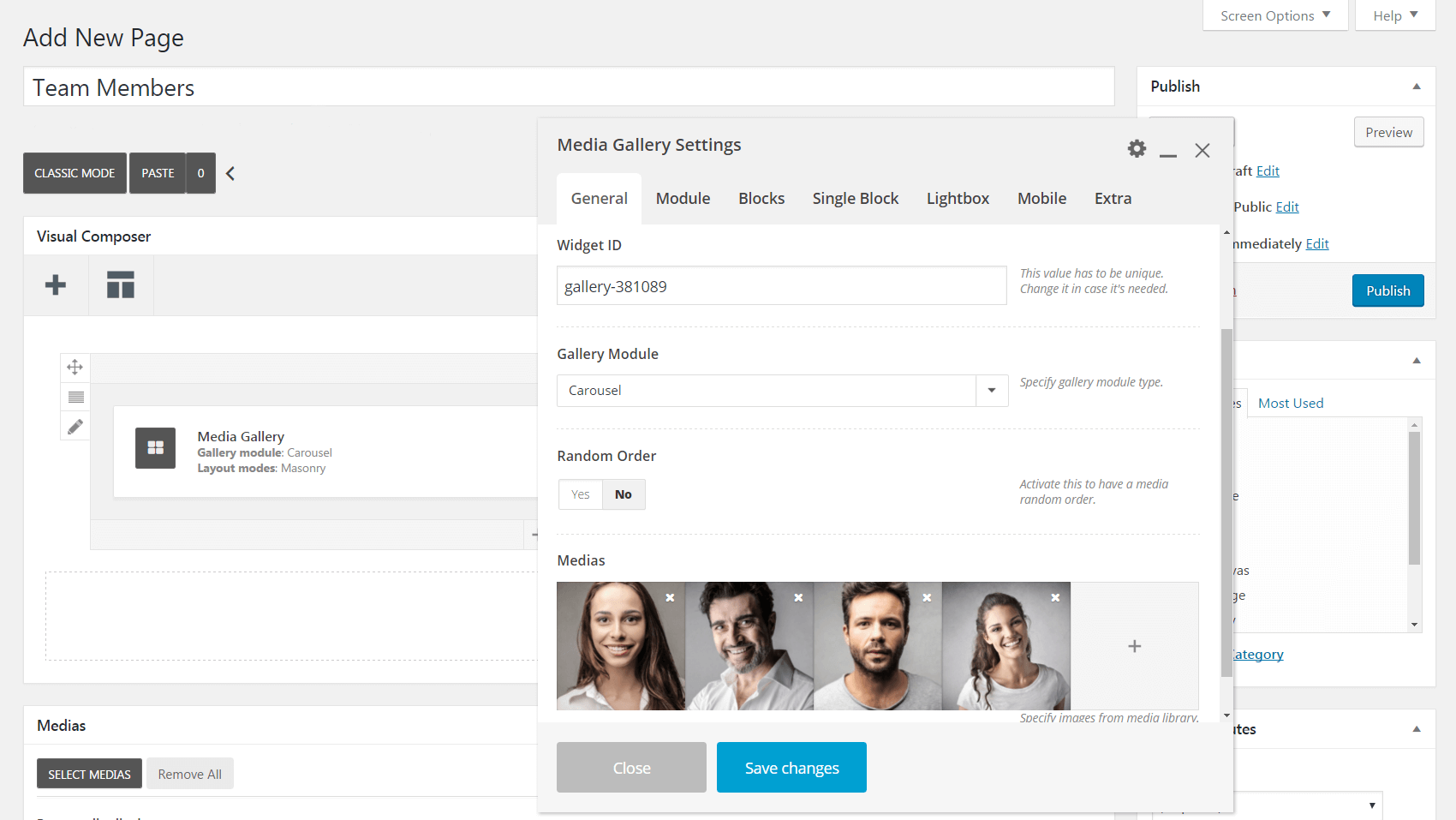The height and width of the screenshot is (820, 1456).
Task: Click the Widget ID input field
Action: 781,286
